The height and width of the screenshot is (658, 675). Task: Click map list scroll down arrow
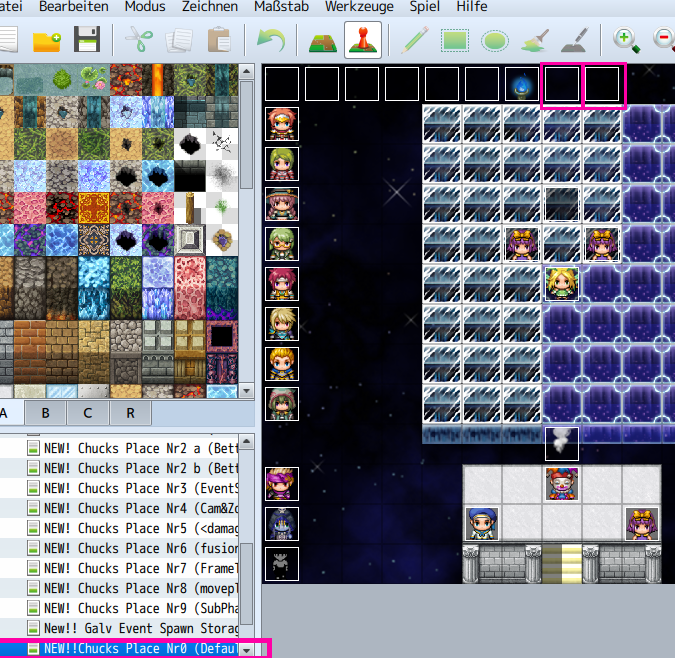point(246,650)
